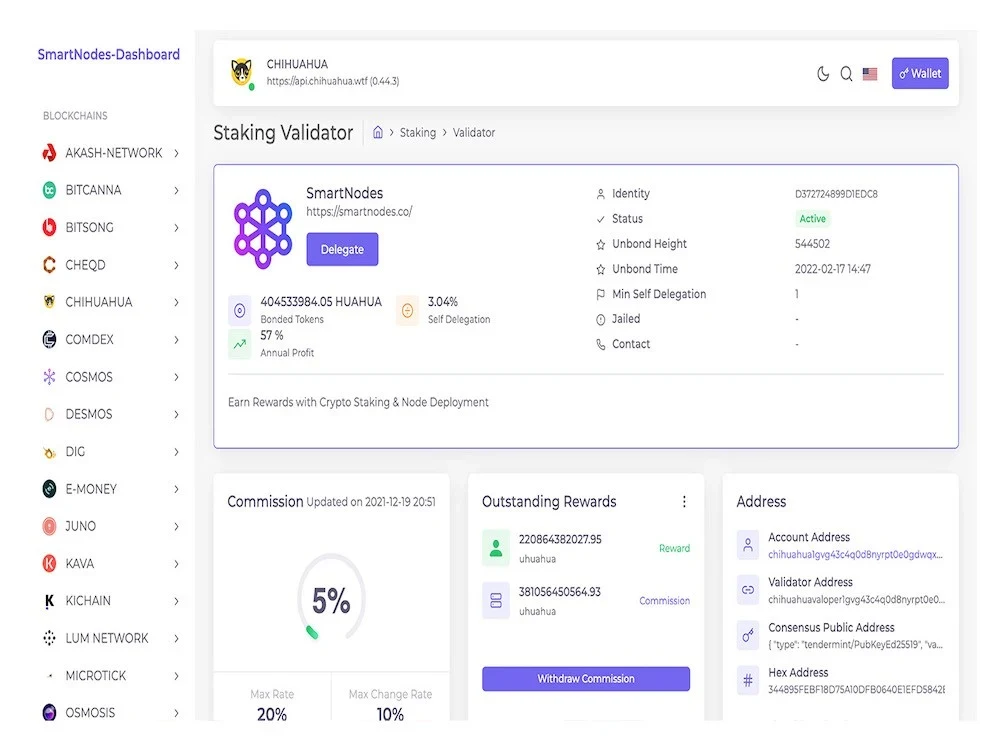Click the Consensus Public Address key icon
The image size is (1000, 750).
[747, 635]
